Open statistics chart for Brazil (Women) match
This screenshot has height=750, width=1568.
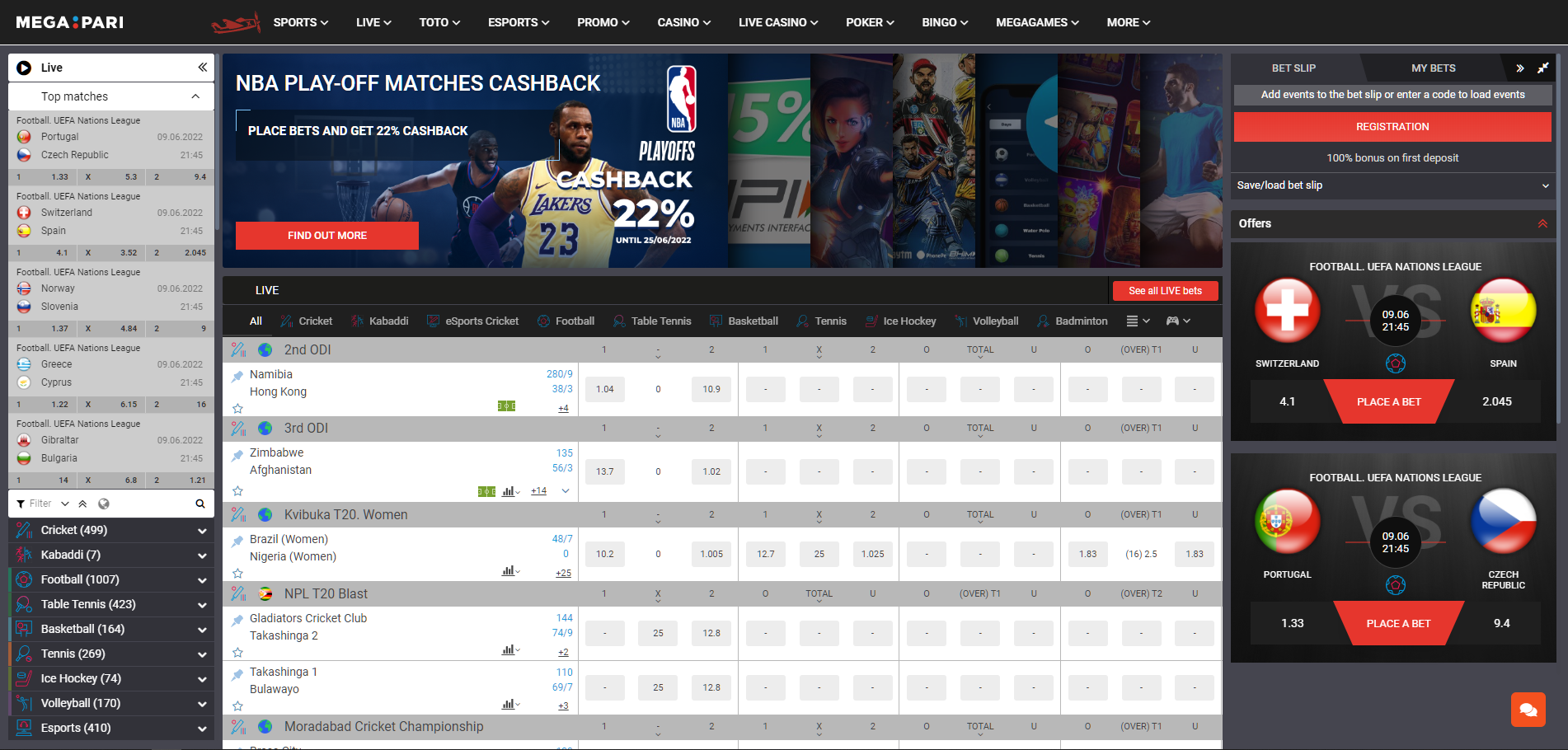510,570
